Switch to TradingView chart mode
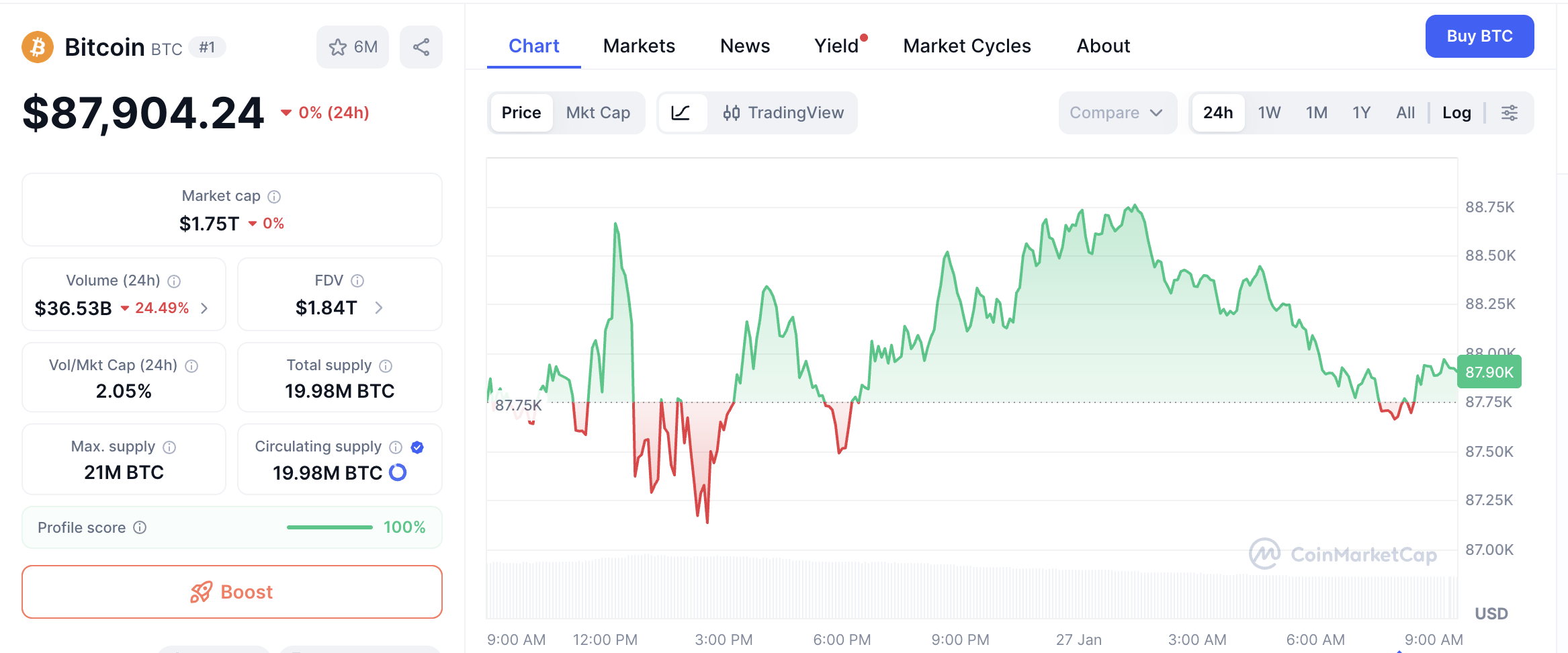Screen dimensions: 1568x653 click(783, 113)
